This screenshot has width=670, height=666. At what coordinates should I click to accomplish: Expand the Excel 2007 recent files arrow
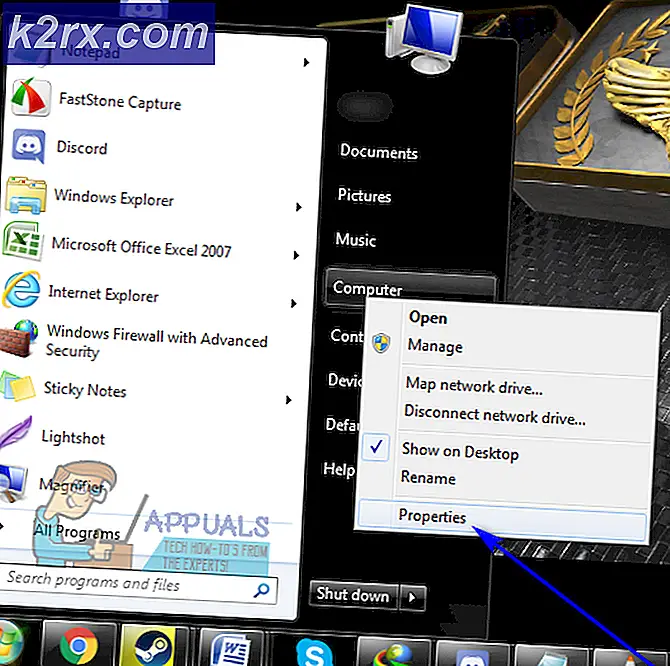click(x=296, y=255)
